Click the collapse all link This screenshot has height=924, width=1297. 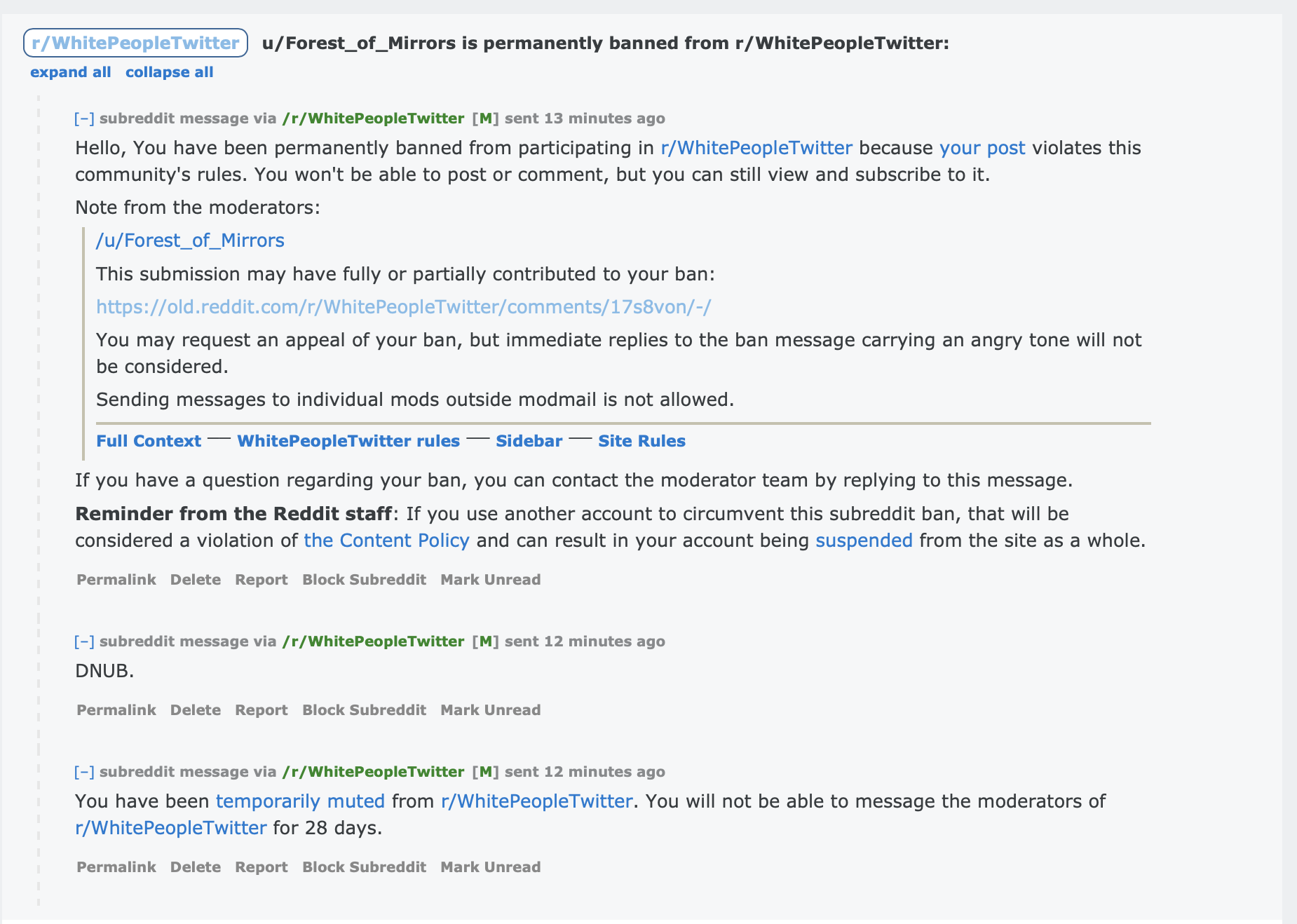coord(169,72)
